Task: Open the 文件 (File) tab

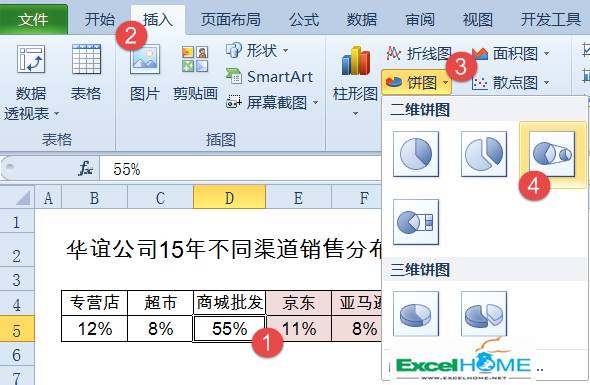Action: point(33,20)
